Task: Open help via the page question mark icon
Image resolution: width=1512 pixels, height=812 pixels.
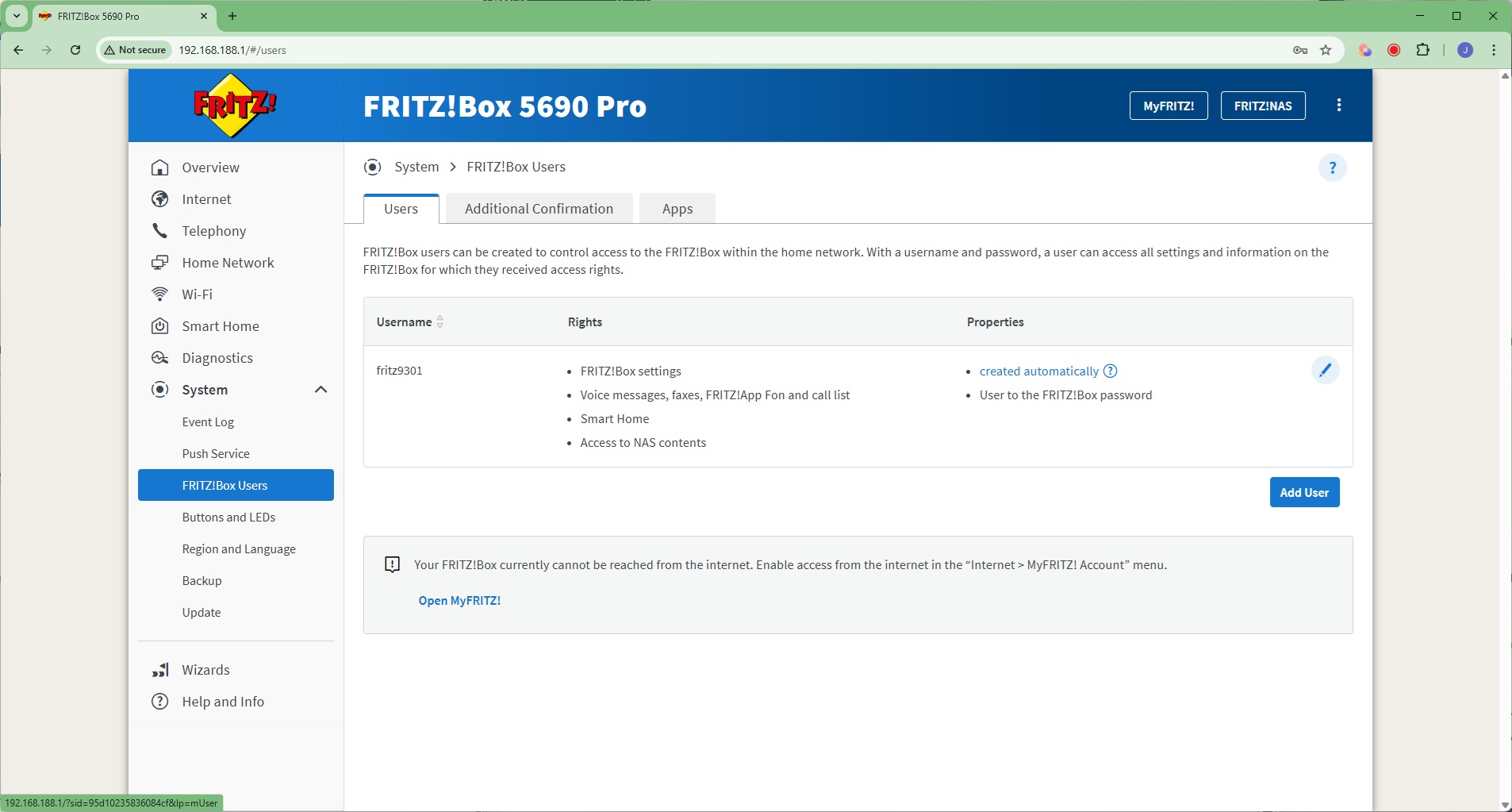Action: point(1333,167)
